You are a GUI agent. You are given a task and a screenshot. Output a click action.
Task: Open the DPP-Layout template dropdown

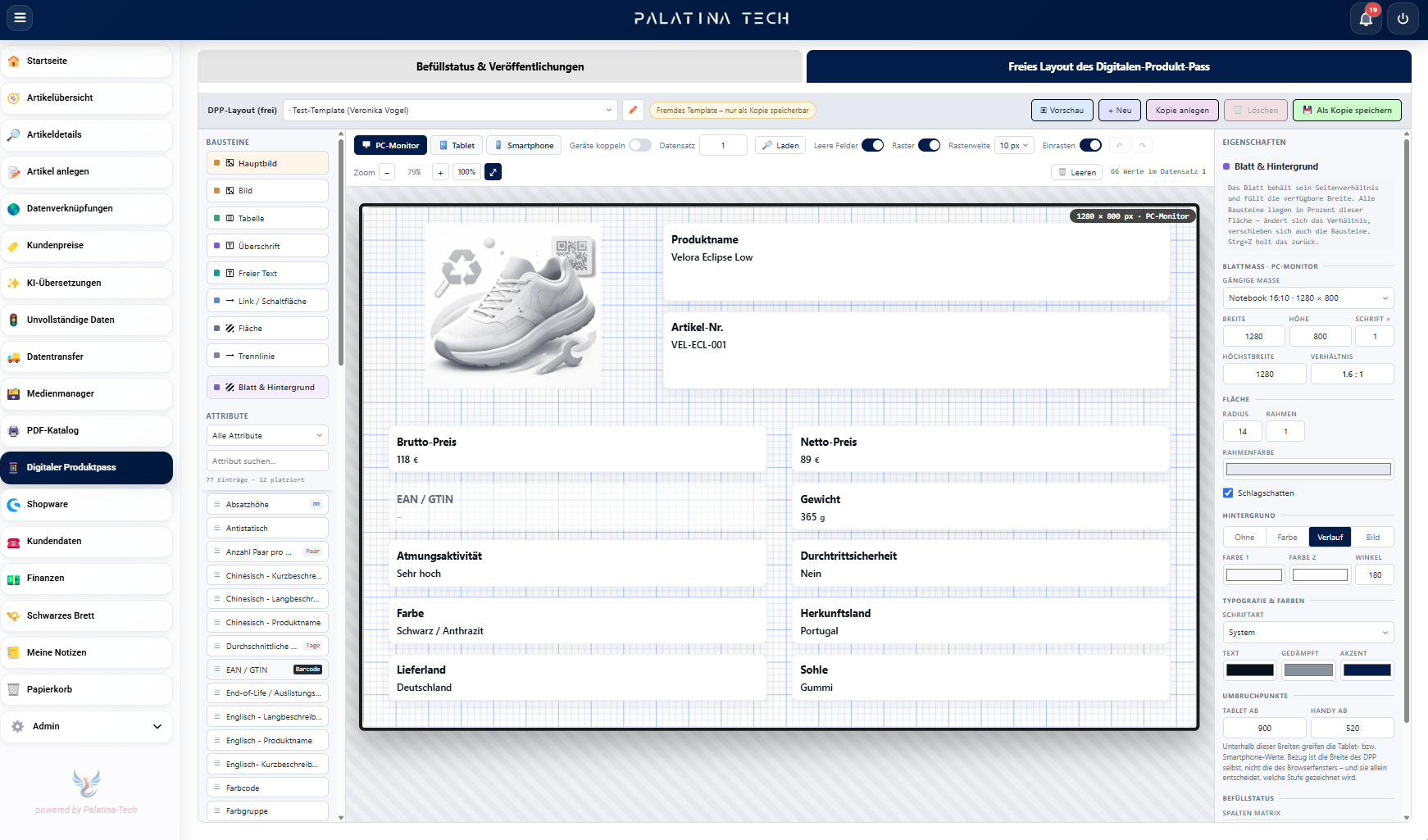(450, 110)
